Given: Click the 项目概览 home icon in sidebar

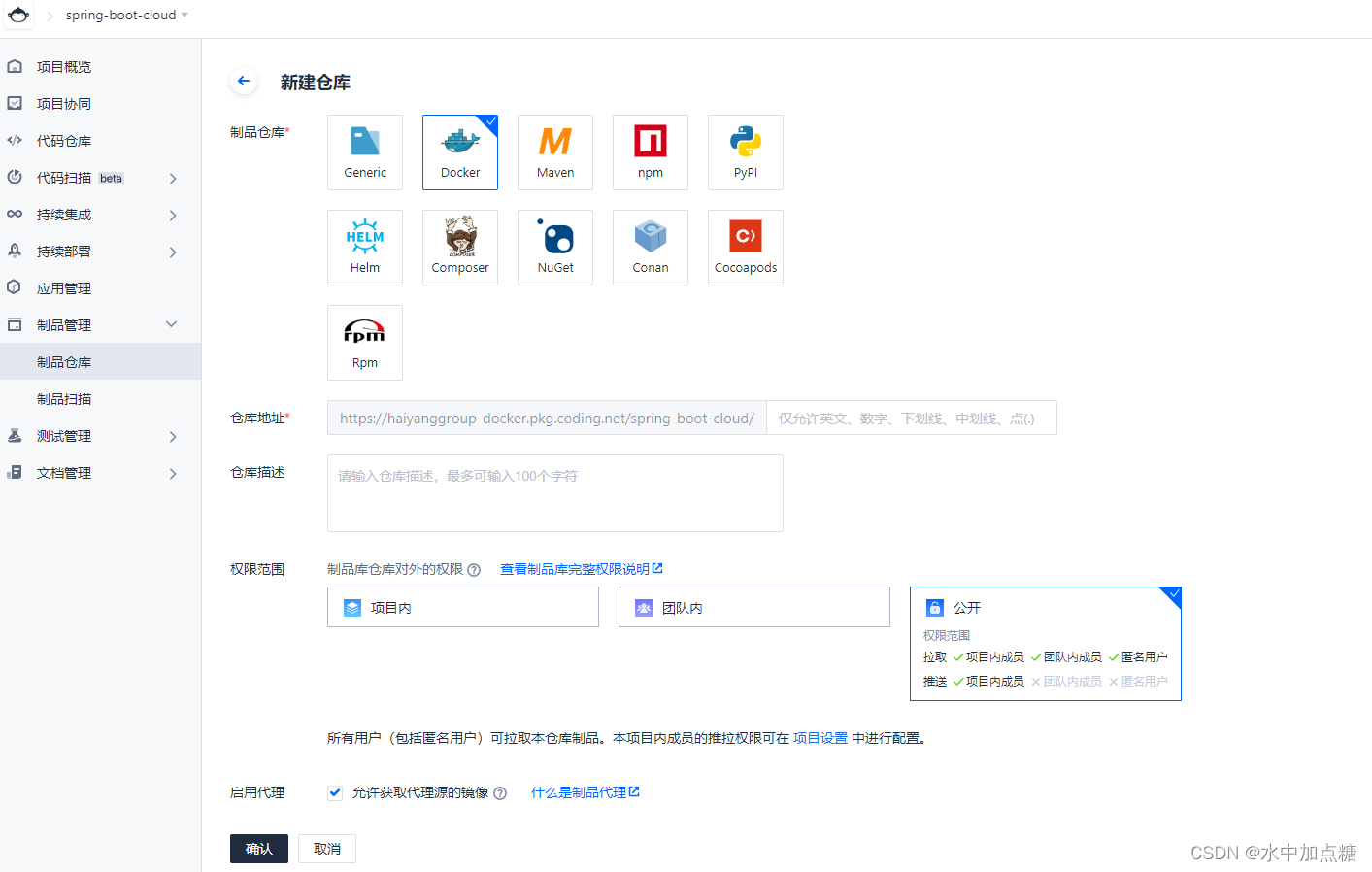Looking at the screenshot, I should [15, 66].
